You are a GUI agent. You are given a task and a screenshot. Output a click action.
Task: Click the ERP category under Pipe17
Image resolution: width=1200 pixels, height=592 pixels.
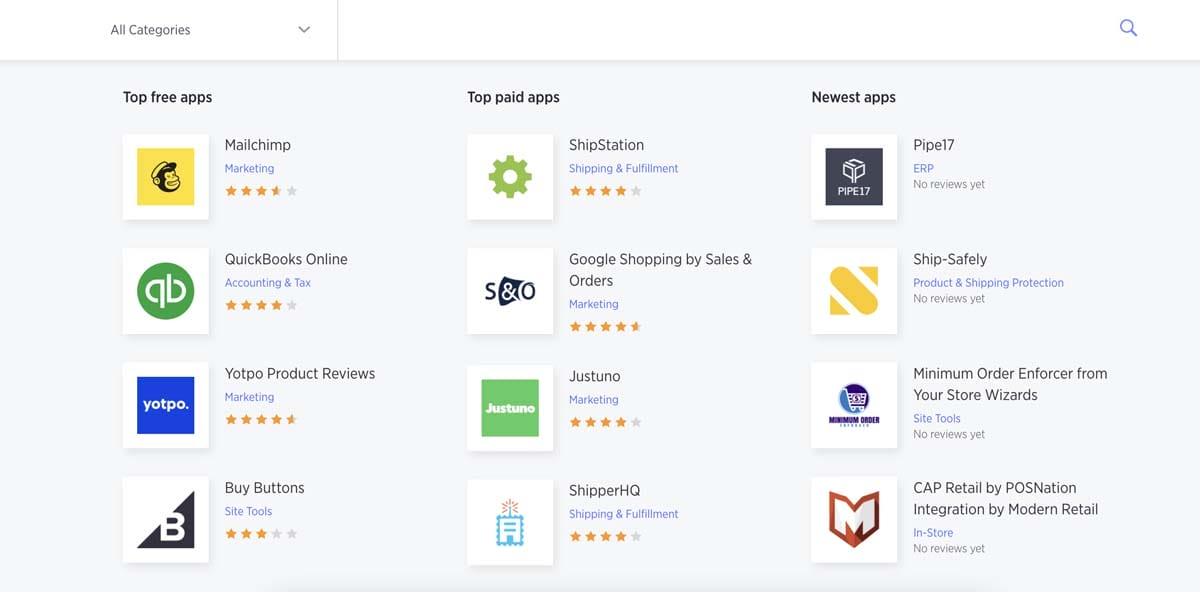pos(923,169)
